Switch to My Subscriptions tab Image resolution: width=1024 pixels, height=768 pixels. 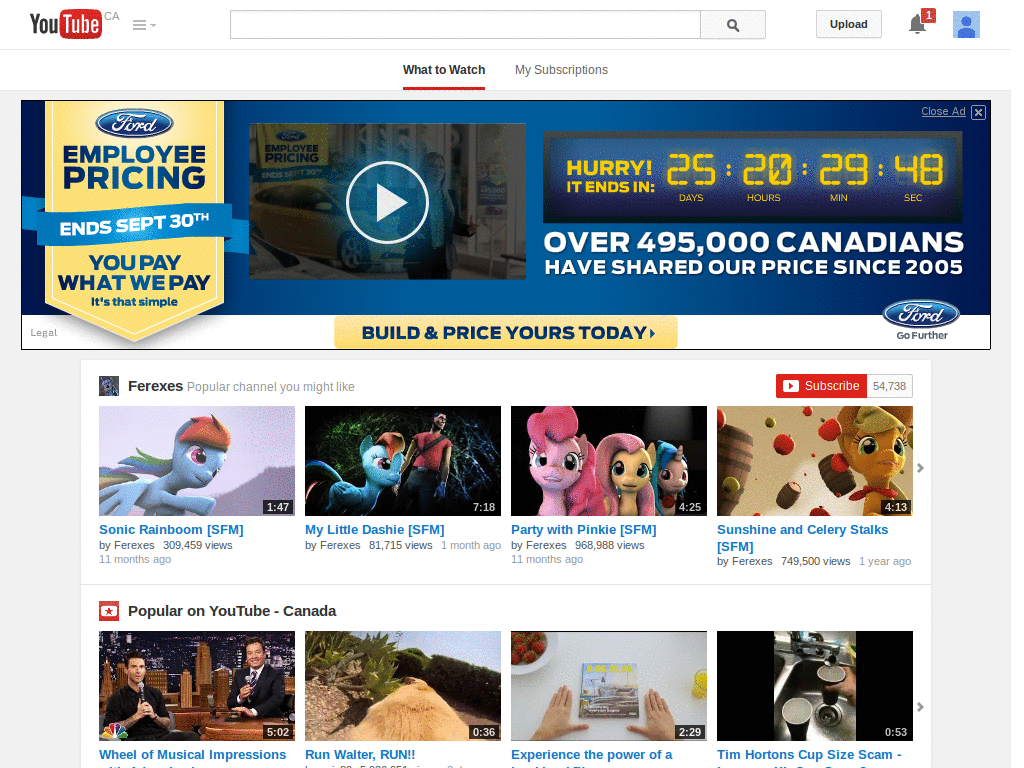coord(561,70)
